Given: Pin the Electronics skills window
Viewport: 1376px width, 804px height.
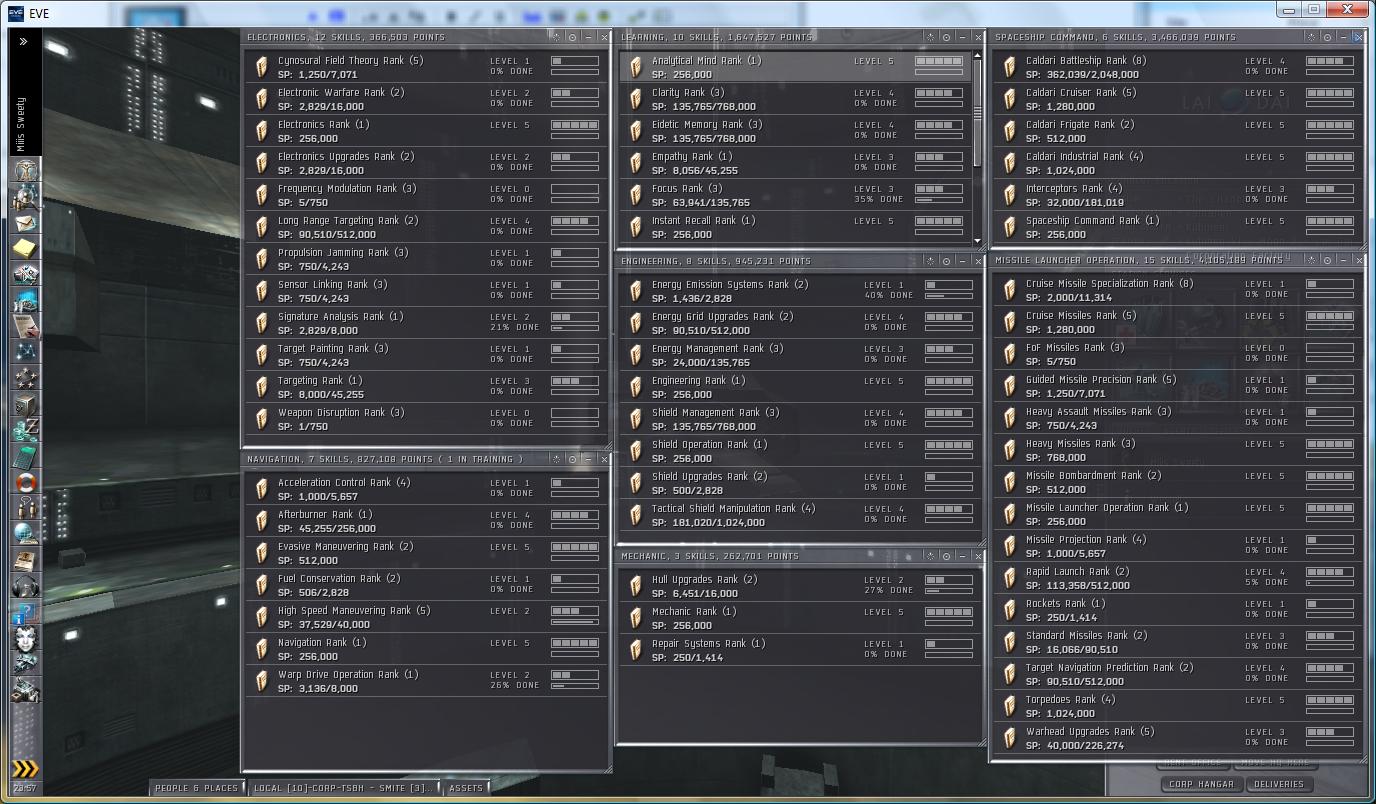Looking at the screenshot, I should [x=557, y=37].
